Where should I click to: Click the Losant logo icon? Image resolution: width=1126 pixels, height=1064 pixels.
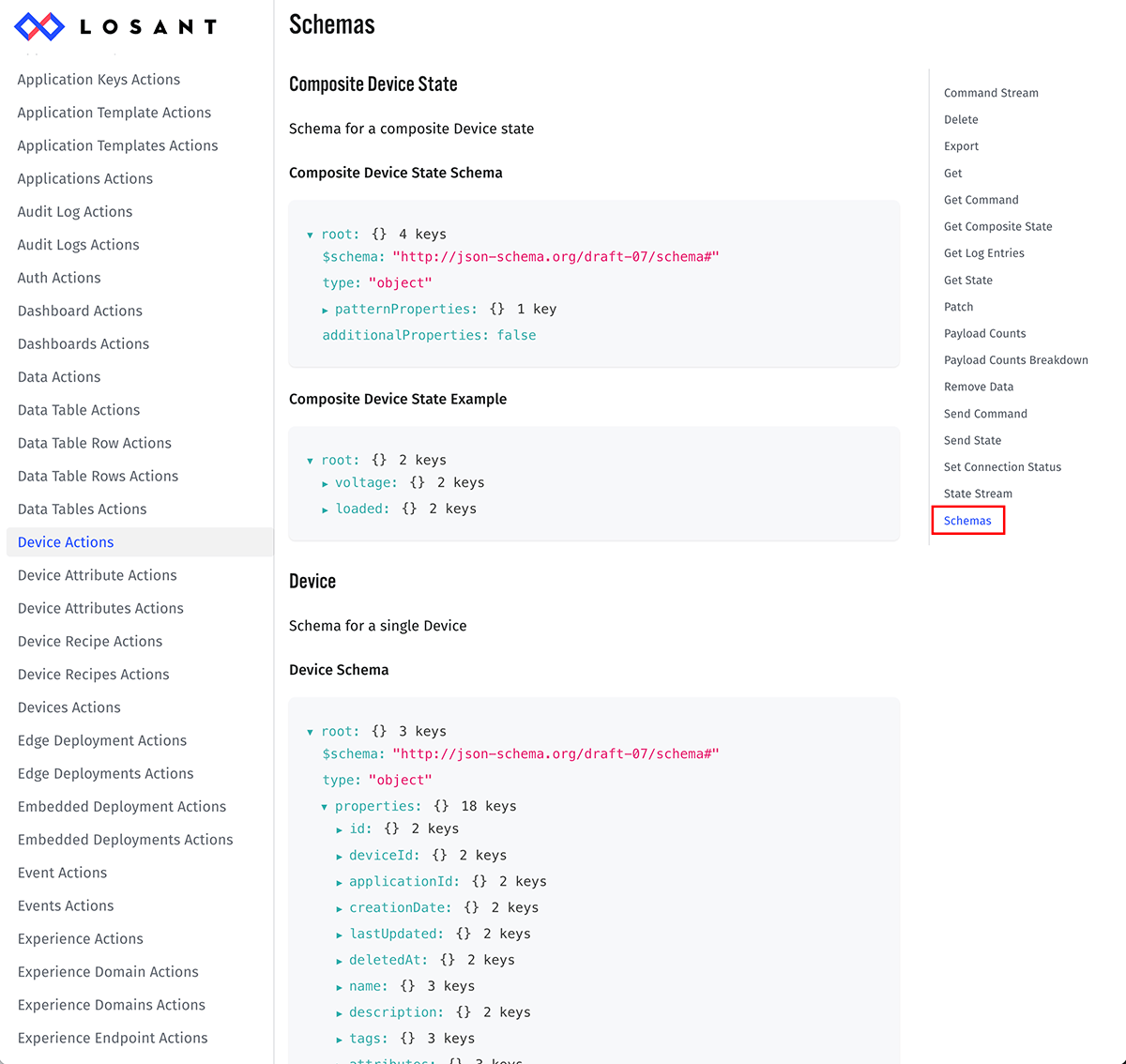tap(39, 26)
